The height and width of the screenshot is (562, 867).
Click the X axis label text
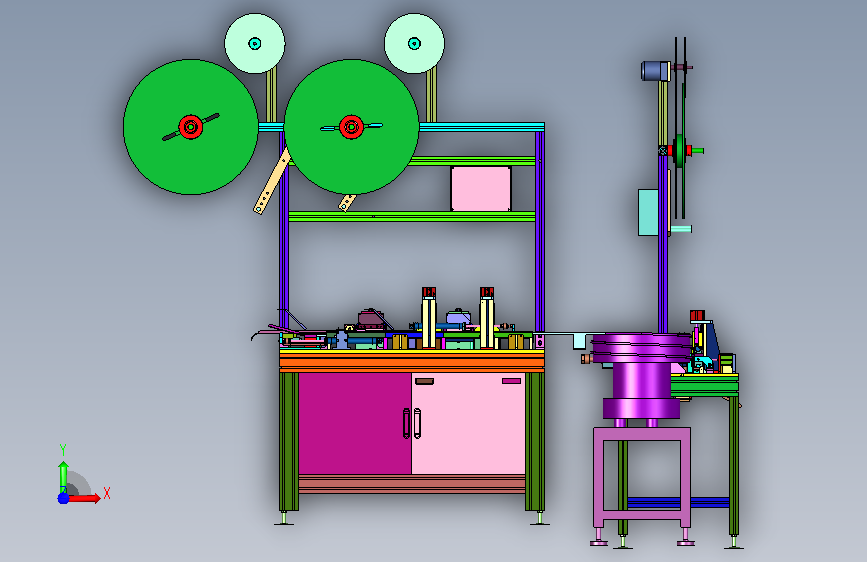point(107,493)
